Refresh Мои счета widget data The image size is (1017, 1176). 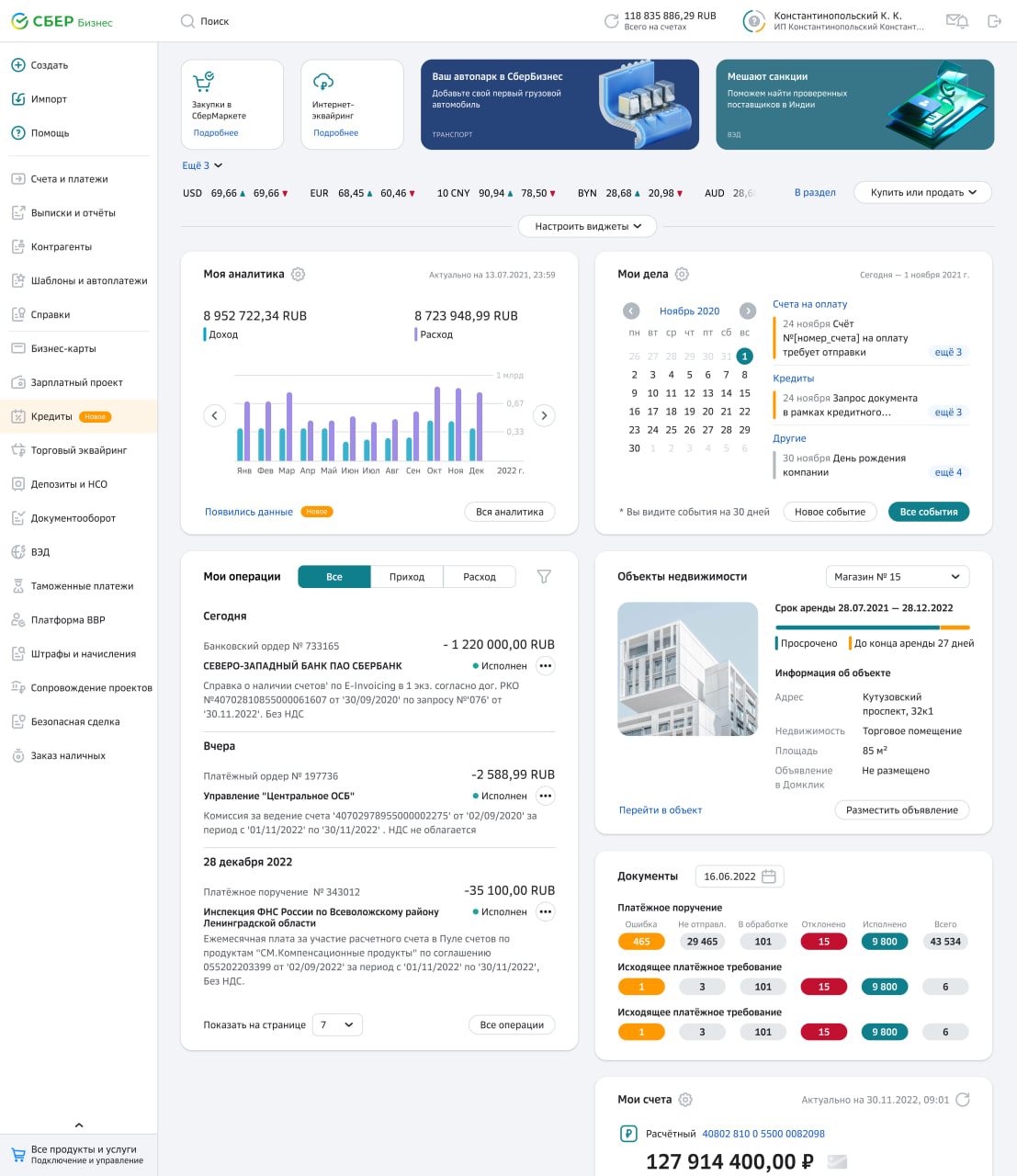point(963,1100)
